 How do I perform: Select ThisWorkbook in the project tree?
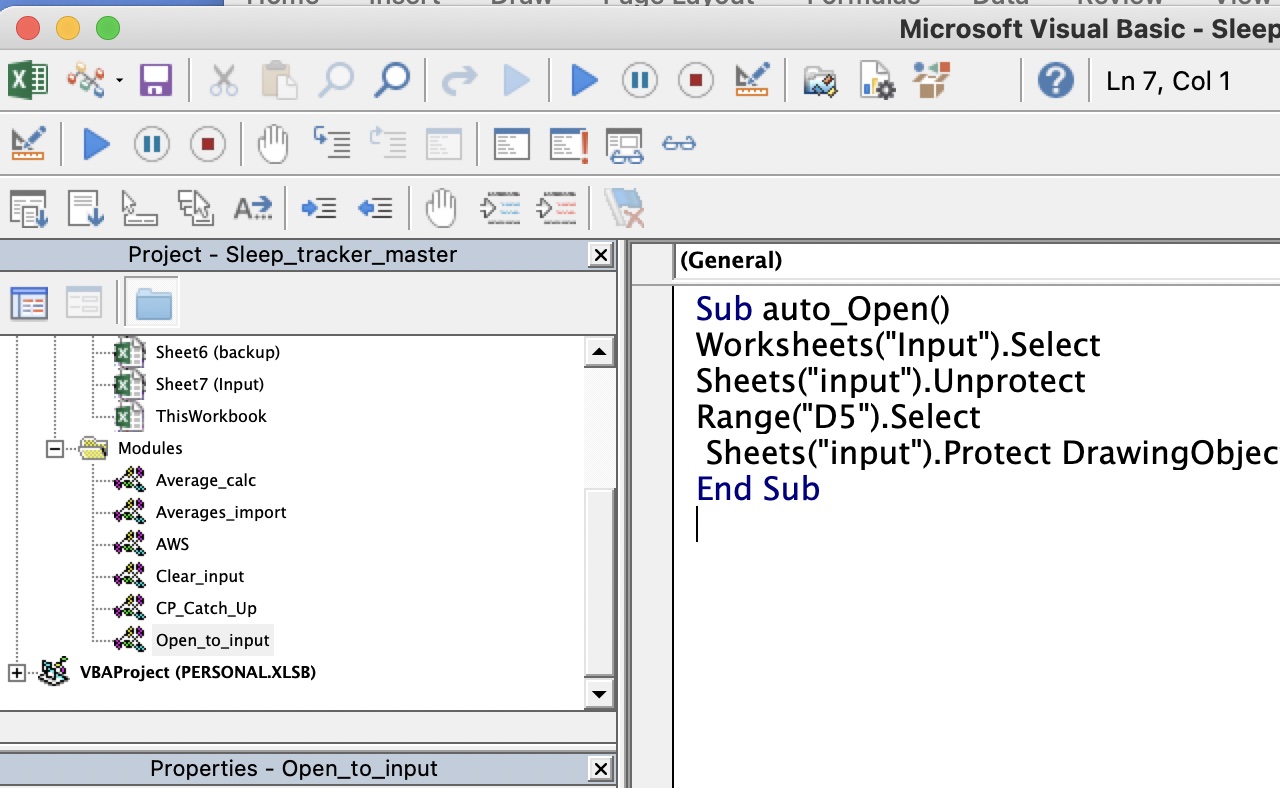click(x=211, y=416)
